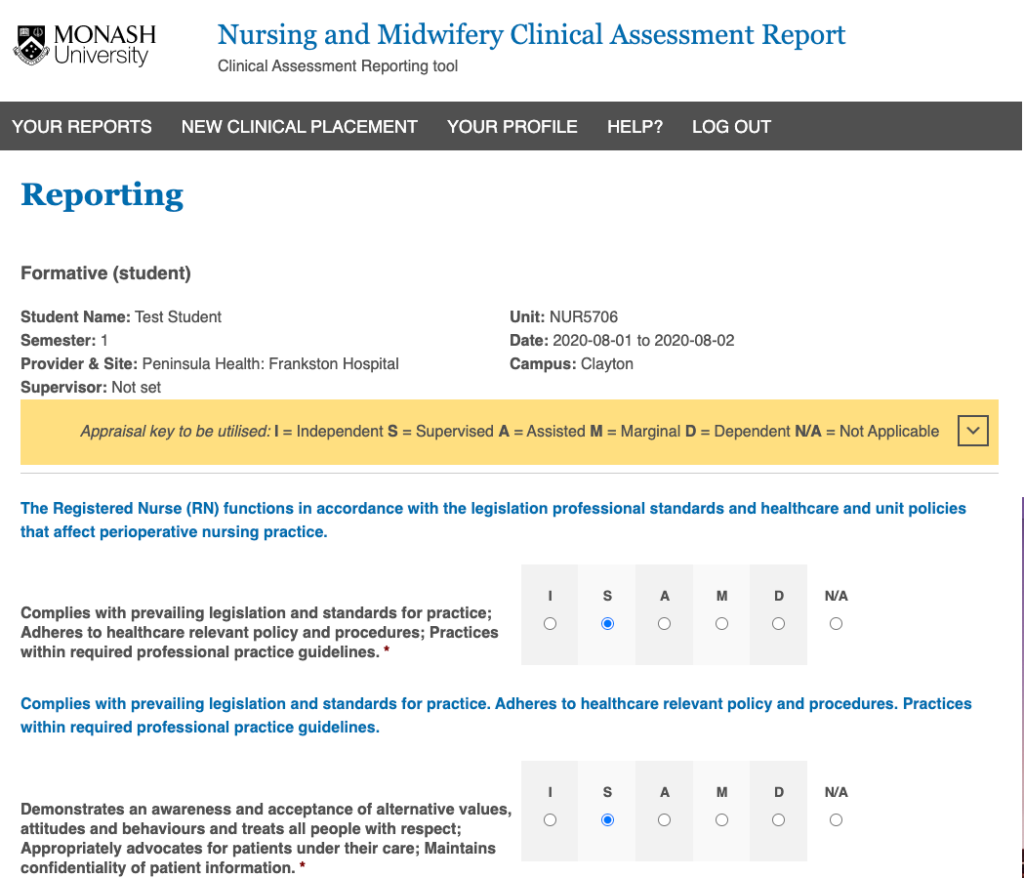
Task: Choose Marginal (M) for alternative values row
Action: point(722,820)
